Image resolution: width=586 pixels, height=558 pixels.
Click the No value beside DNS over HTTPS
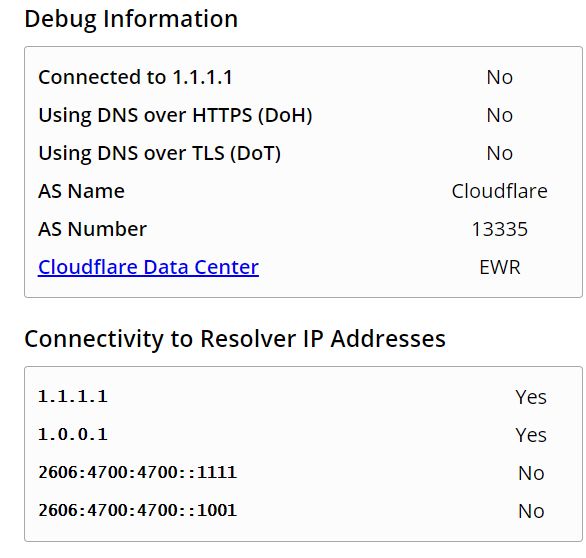500,115
